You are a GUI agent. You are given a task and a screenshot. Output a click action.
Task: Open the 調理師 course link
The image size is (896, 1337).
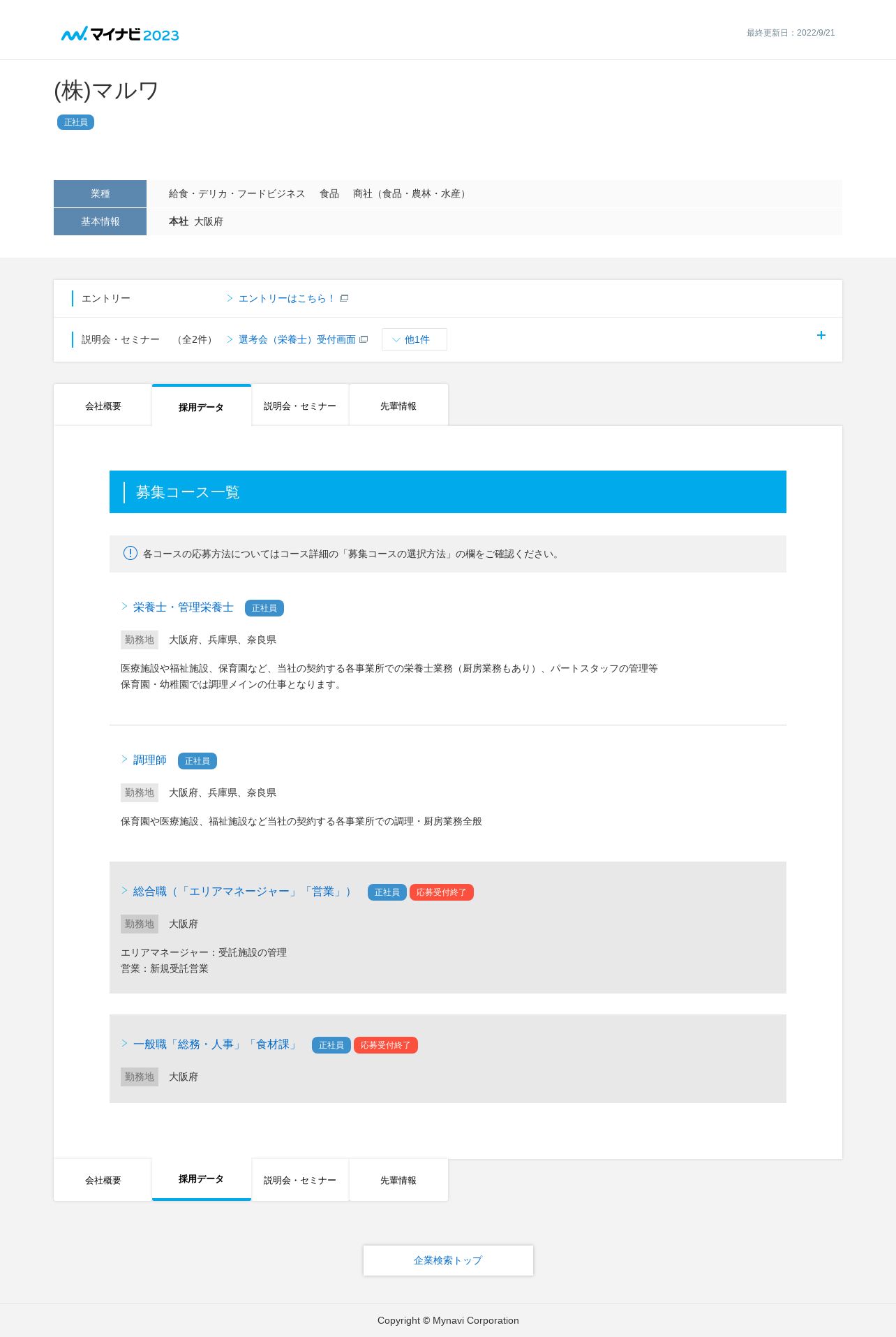point(149,760)
